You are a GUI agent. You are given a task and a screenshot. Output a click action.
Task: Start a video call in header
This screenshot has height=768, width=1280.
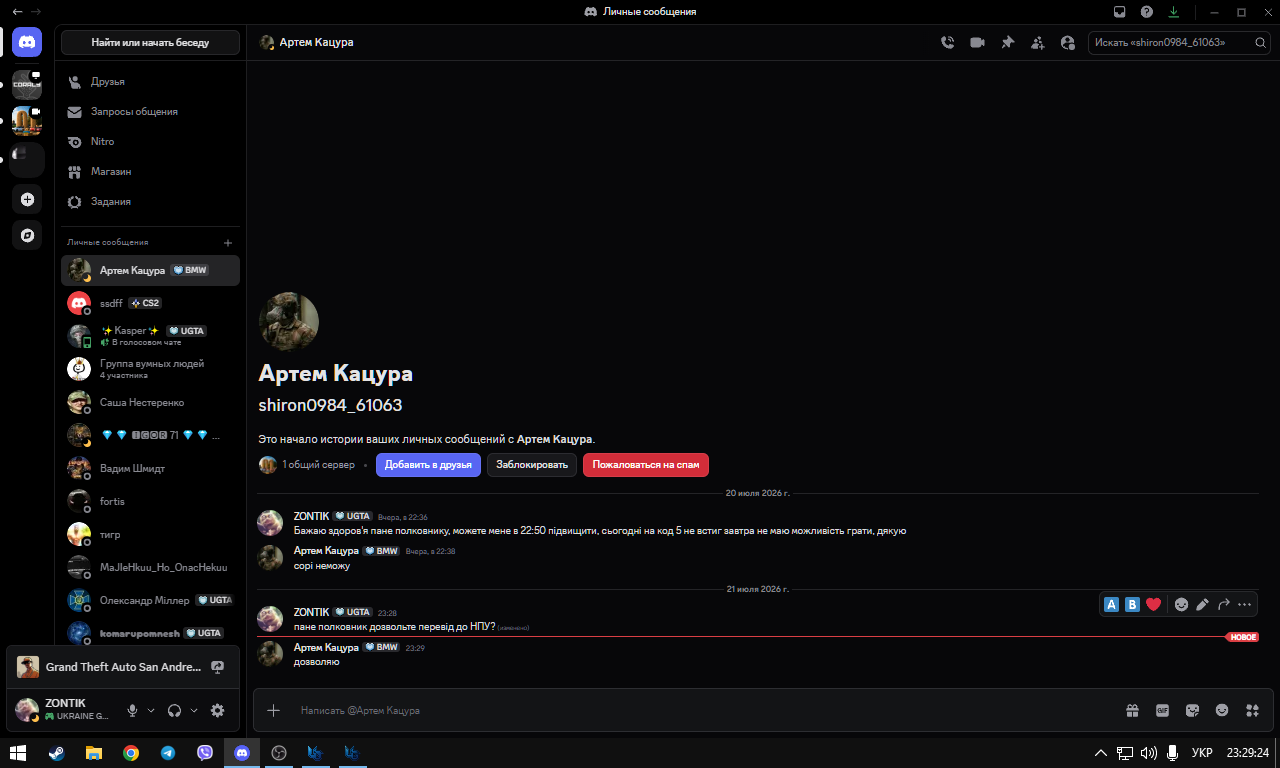pos(977,43)
